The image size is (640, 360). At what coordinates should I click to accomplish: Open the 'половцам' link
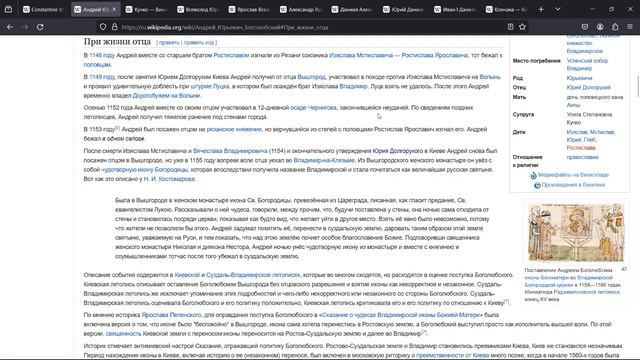click(x=97, y=64)
